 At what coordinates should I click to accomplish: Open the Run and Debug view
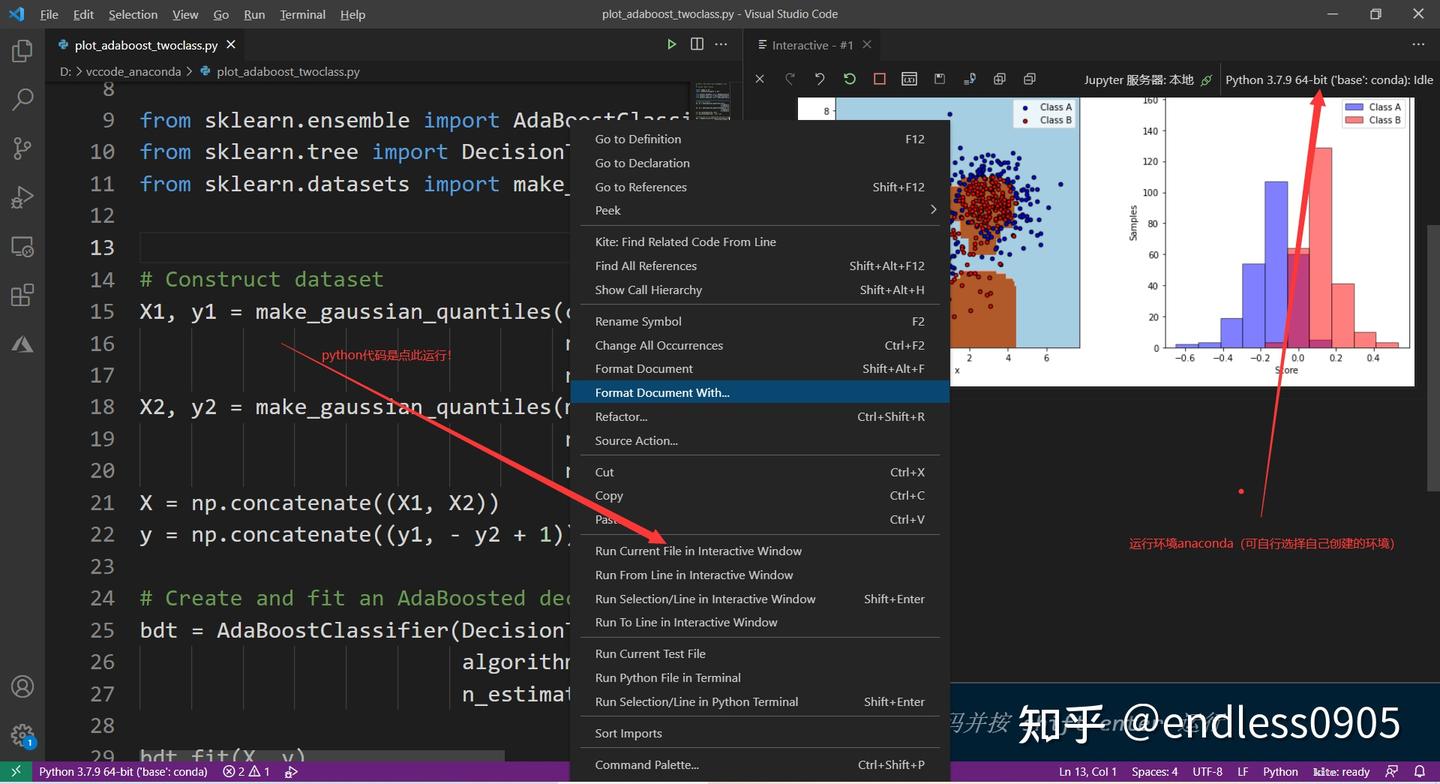[x=23, y=196]
